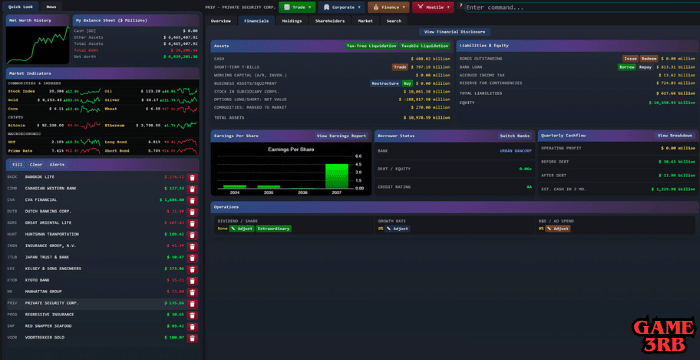Expand the red Hostile dropdown menu
The height and width of the screenshot is (360, 700).
click(433, 7)
